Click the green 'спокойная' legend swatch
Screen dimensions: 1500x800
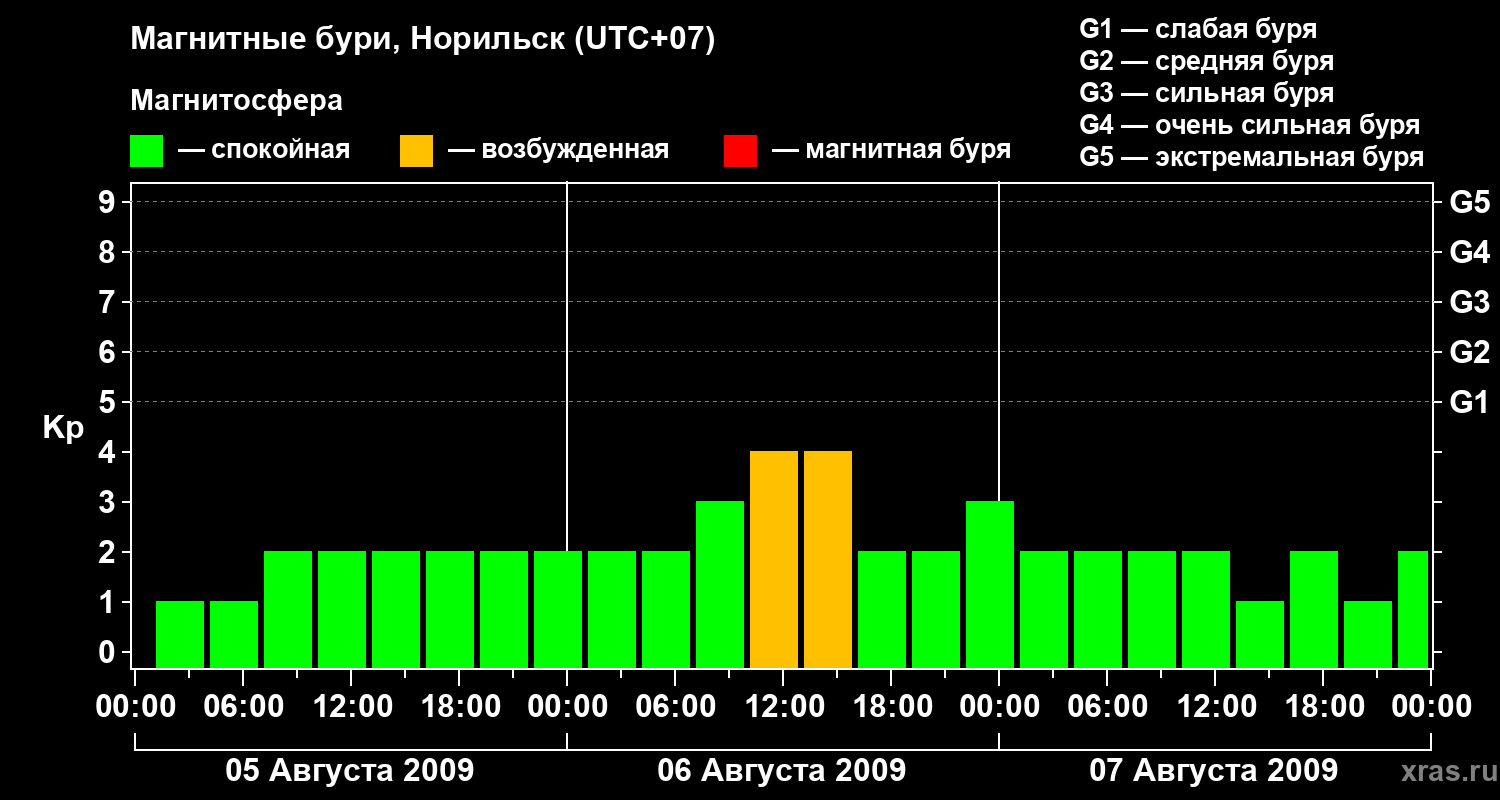pyautogui.click(x=147, y=151)
